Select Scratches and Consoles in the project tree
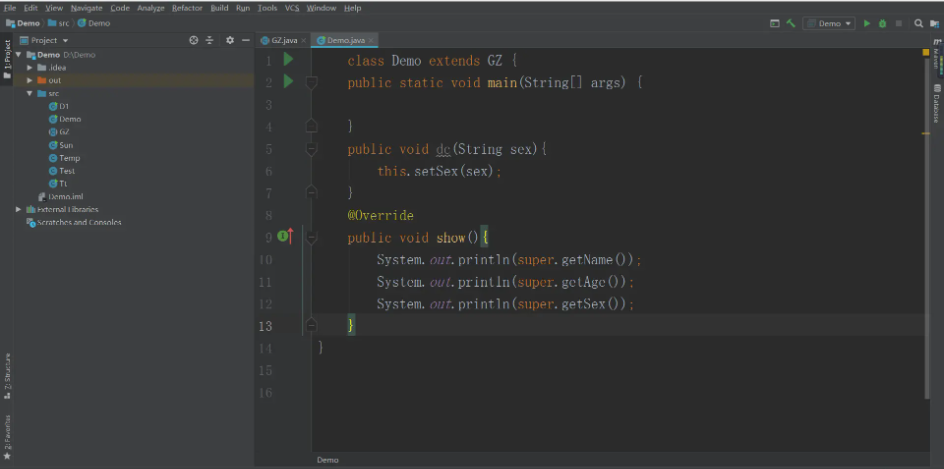 point(73,222)
